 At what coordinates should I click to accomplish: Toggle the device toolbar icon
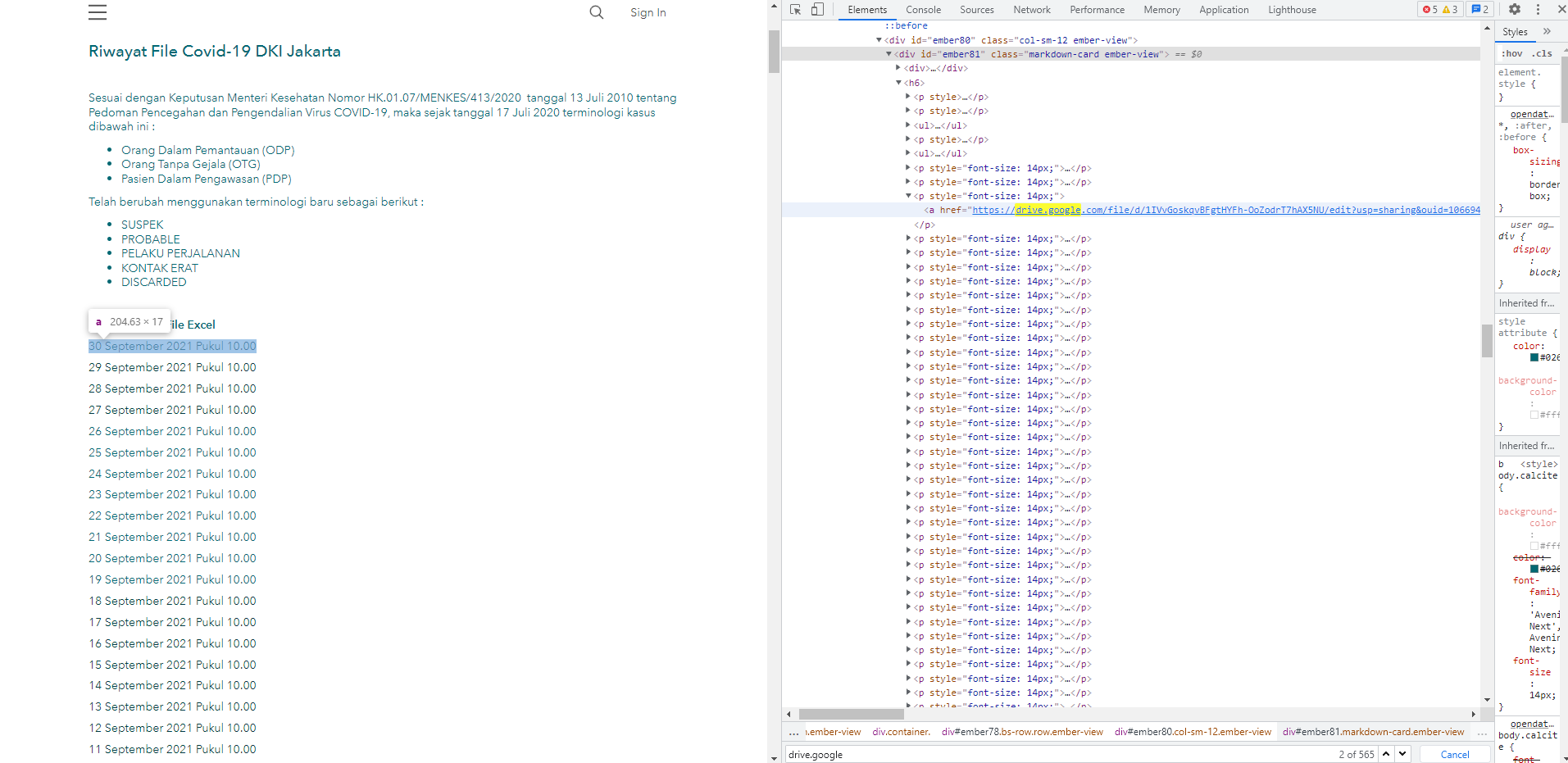click(x=817, y=10)
